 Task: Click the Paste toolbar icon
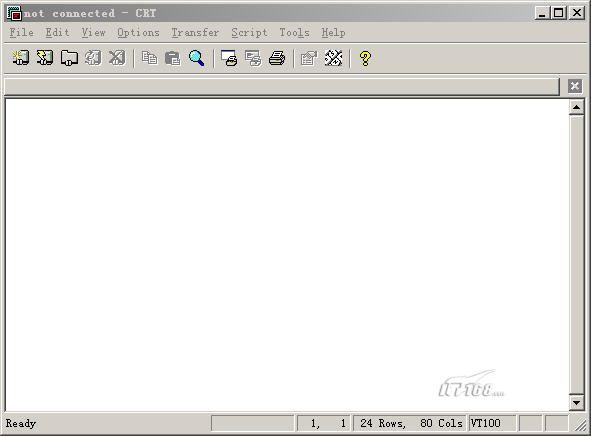pyautogui.click(x=173, y=58)
